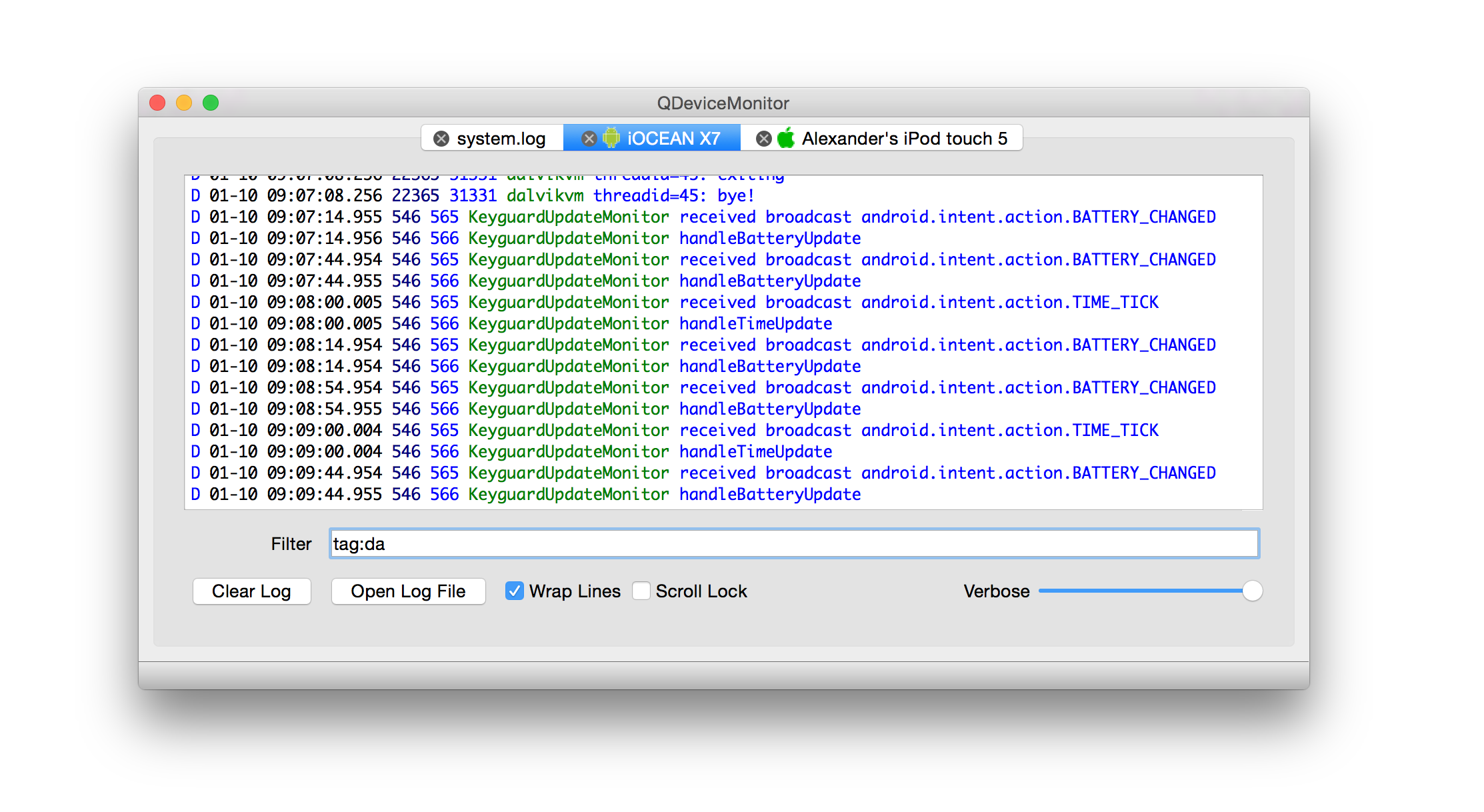Screen dimensions: 1484x812
Task: Click the 09:08:14.954 BATTERY_CHANGED line
Action: (703, 345)
